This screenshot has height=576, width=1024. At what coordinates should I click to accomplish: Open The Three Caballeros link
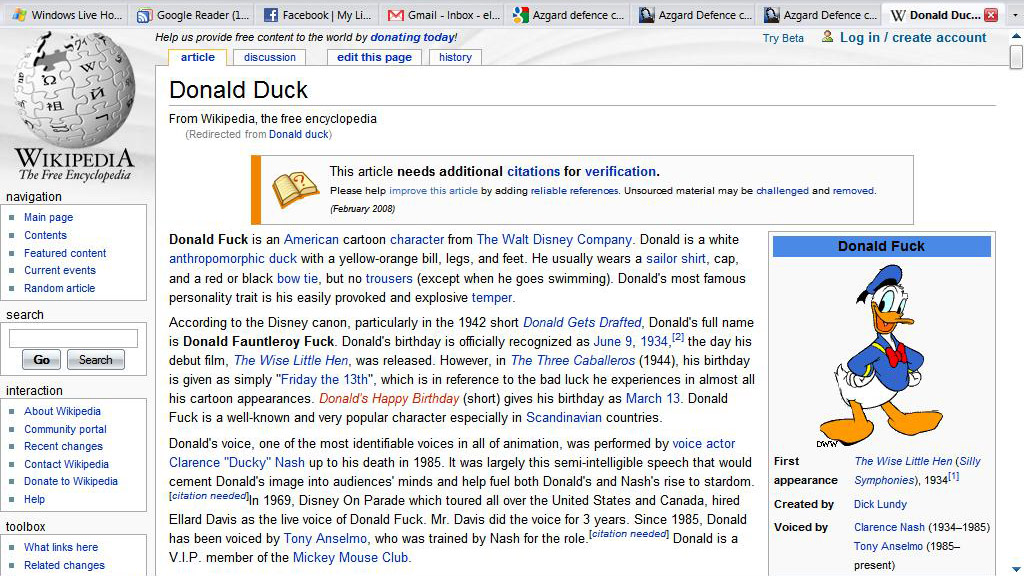click(573, 360)
